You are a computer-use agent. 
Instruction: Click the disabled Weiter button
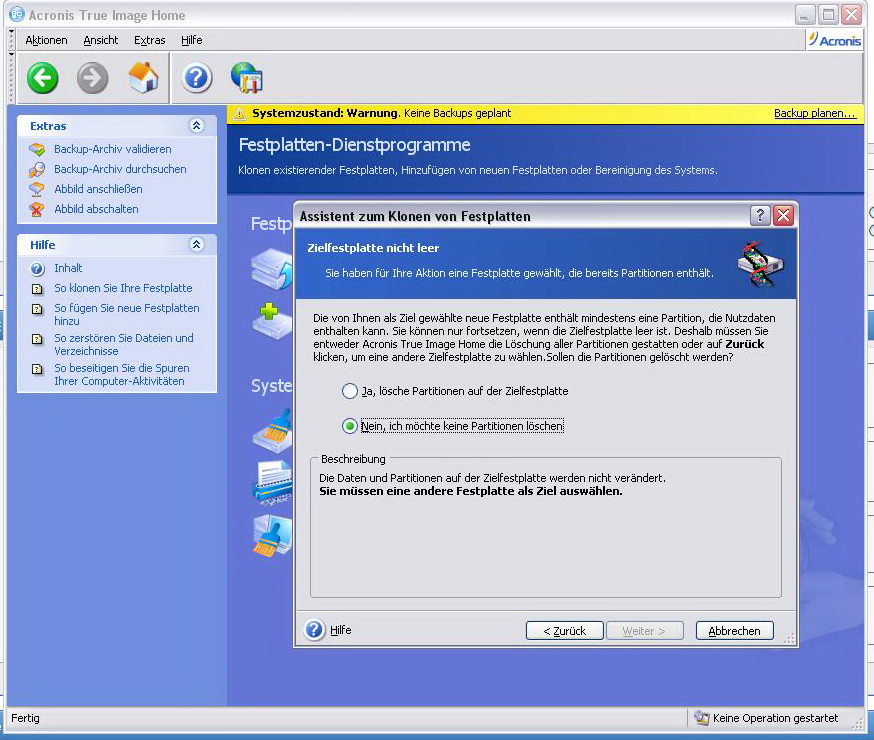[644, 631]
